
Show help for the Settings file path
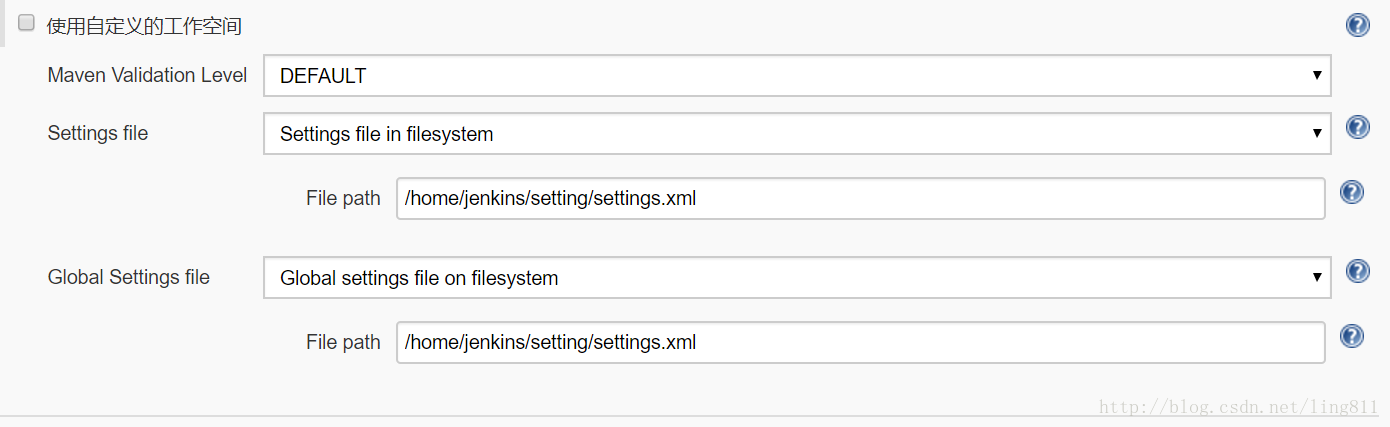(1351, 192)
